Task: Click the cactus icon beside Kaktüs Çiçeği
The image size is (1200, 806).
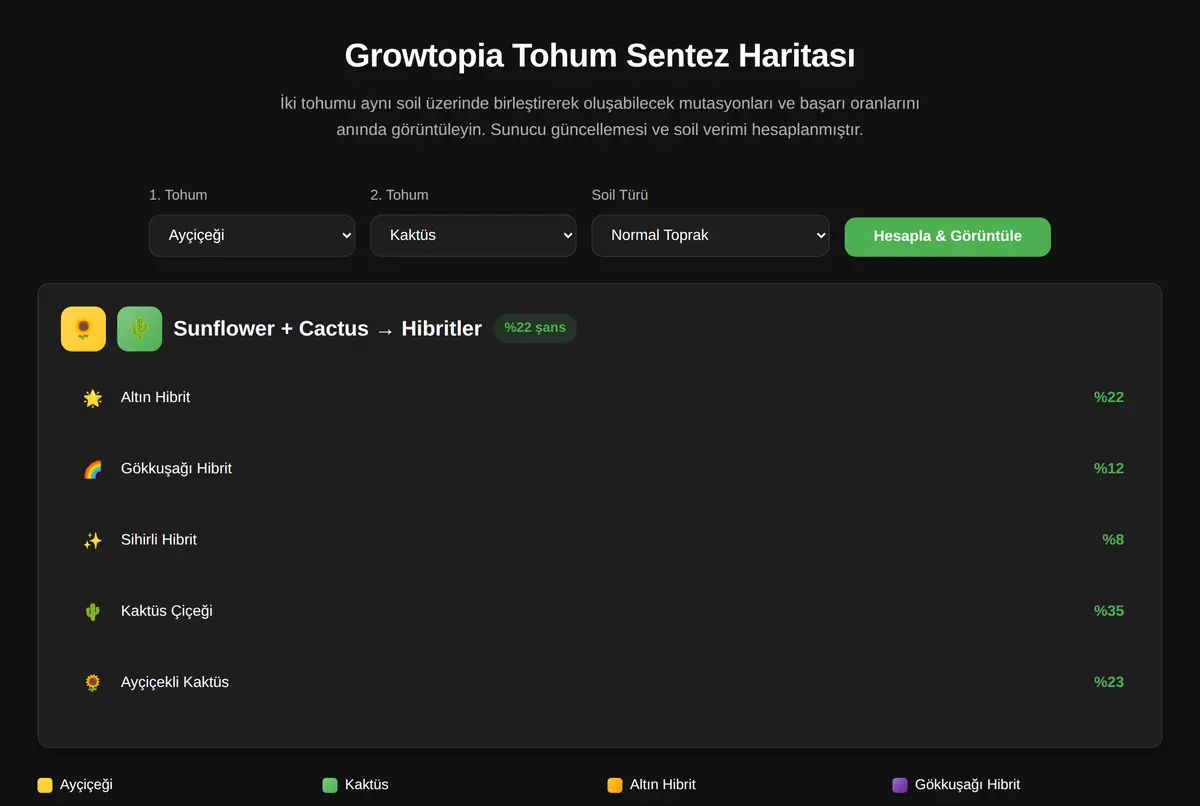Action: point(93,611)
